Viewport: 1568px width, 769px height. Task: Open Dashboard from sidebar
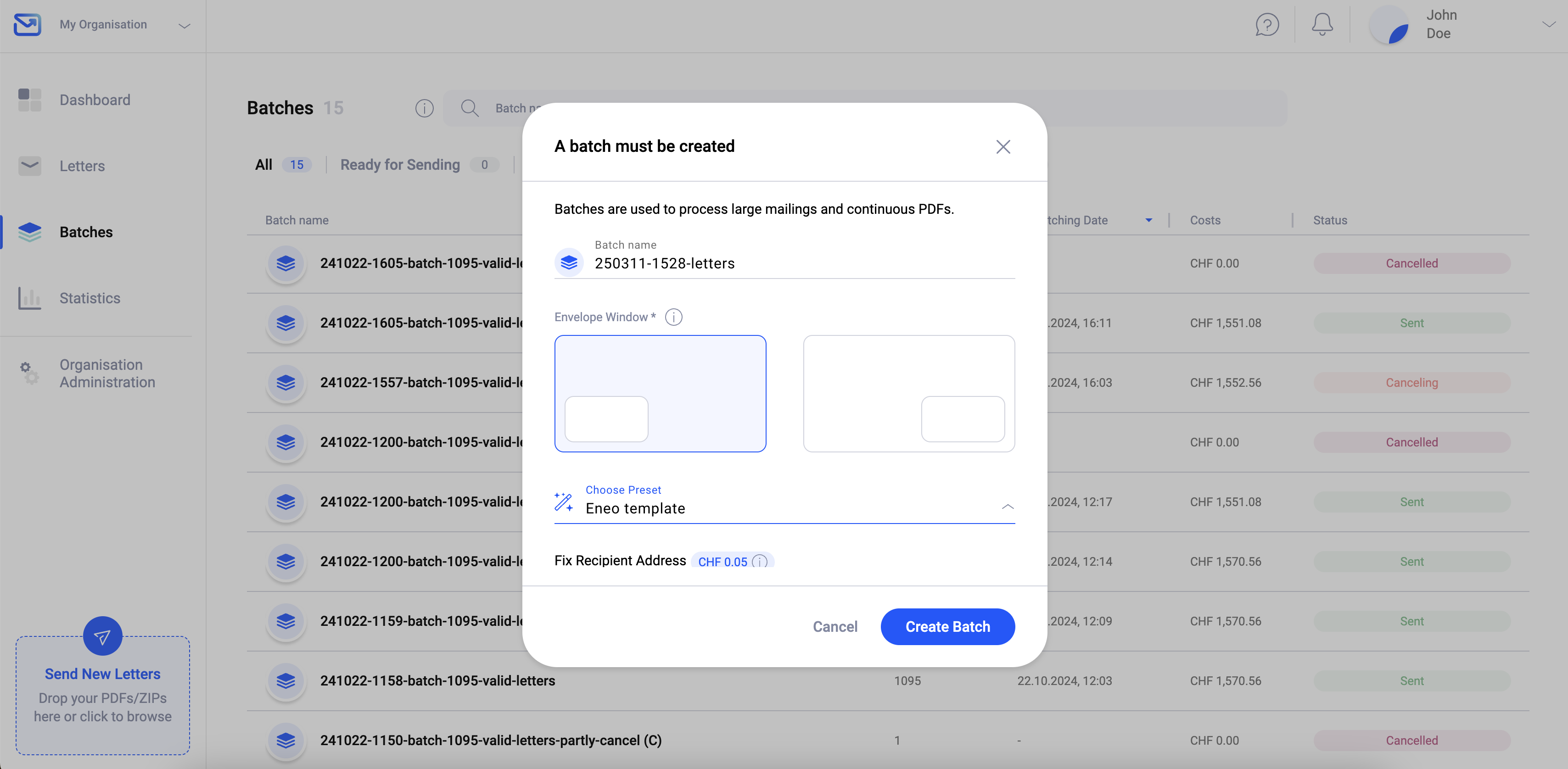click(x=95, y=100)
